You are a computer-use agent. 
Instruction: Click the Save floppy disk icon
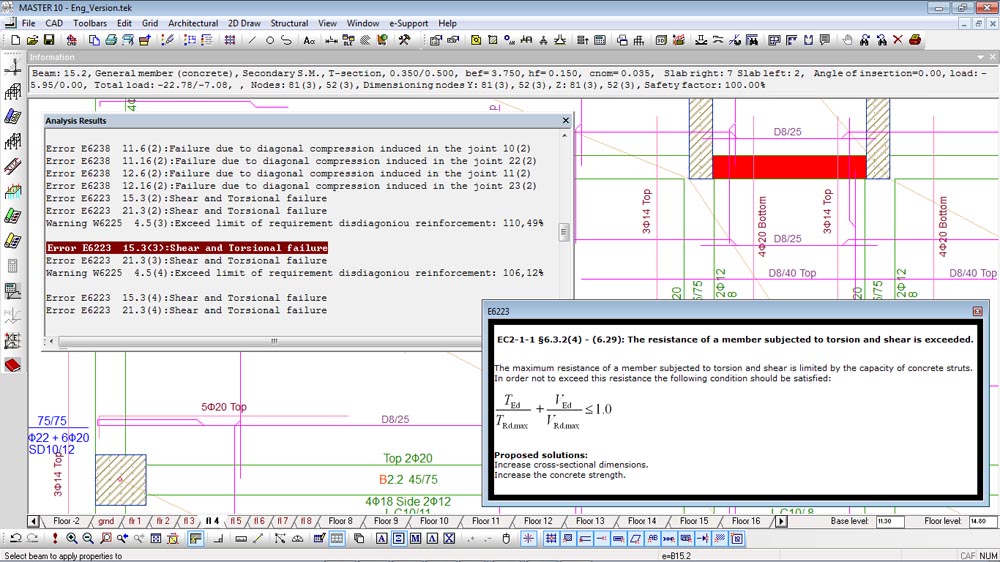[48, 40]
